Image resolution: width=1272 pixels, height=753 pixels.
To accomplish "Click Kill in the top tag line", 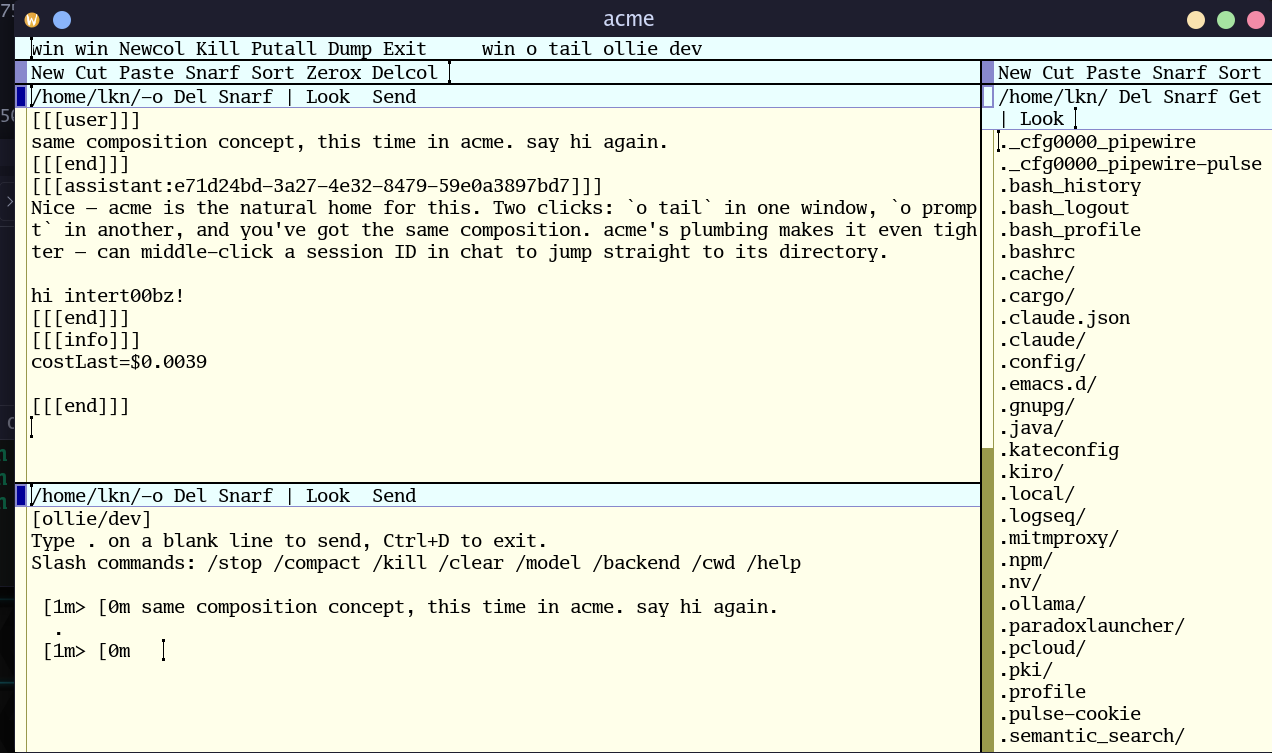I will [218, 49].
